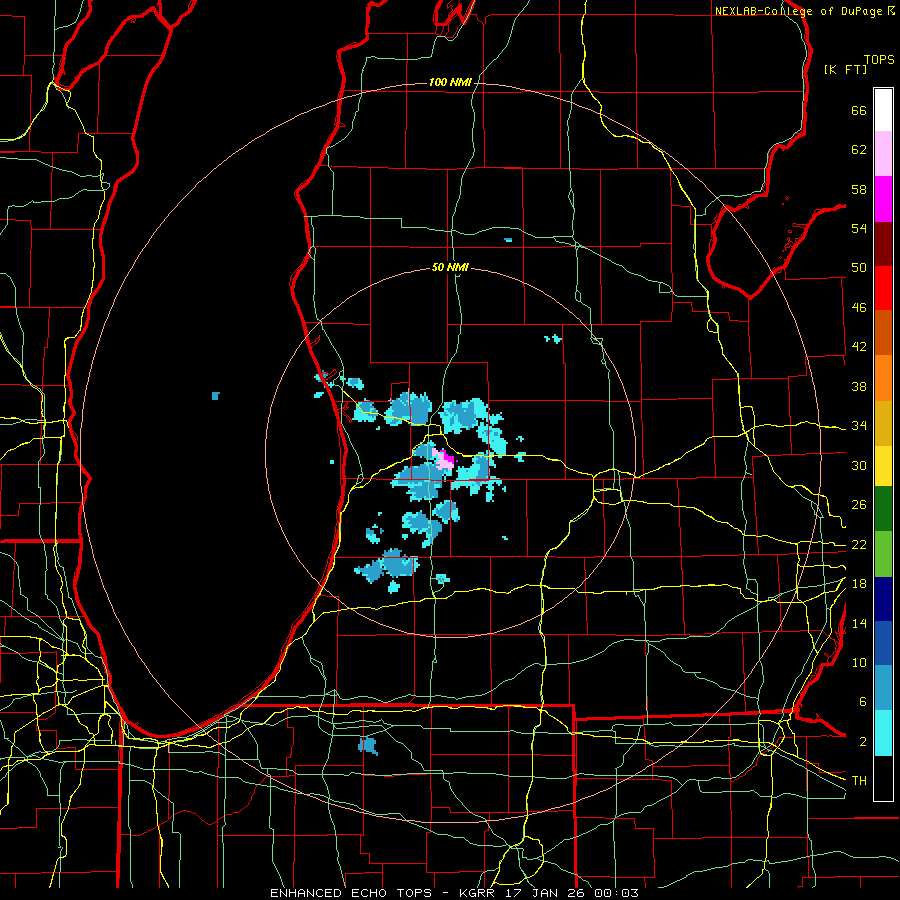Click the TOPS legend title
This screenshot has height=900, width=900.
[879, 59]
